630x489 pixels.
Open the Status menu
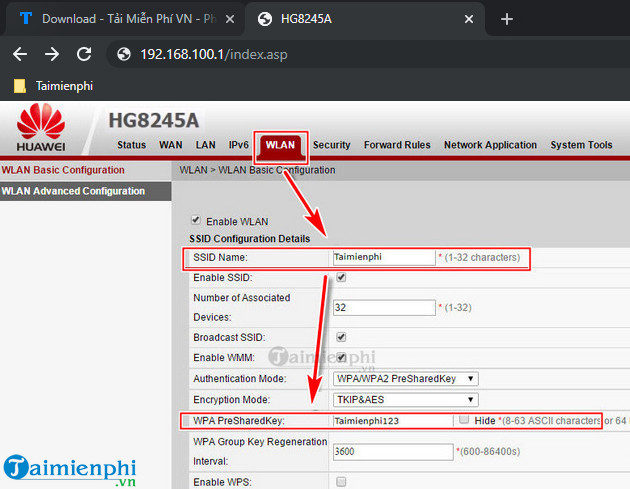click(131, 145)
